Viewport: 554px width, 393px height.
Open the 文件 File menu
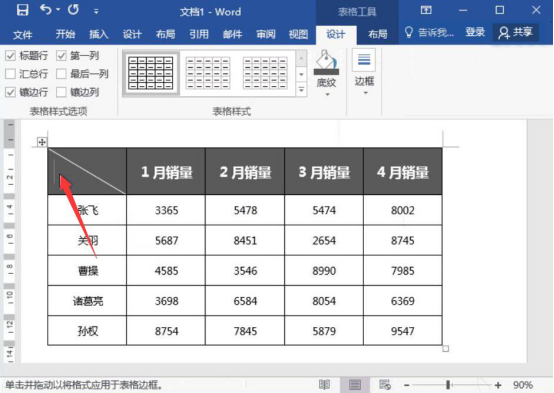pos(23,34)
